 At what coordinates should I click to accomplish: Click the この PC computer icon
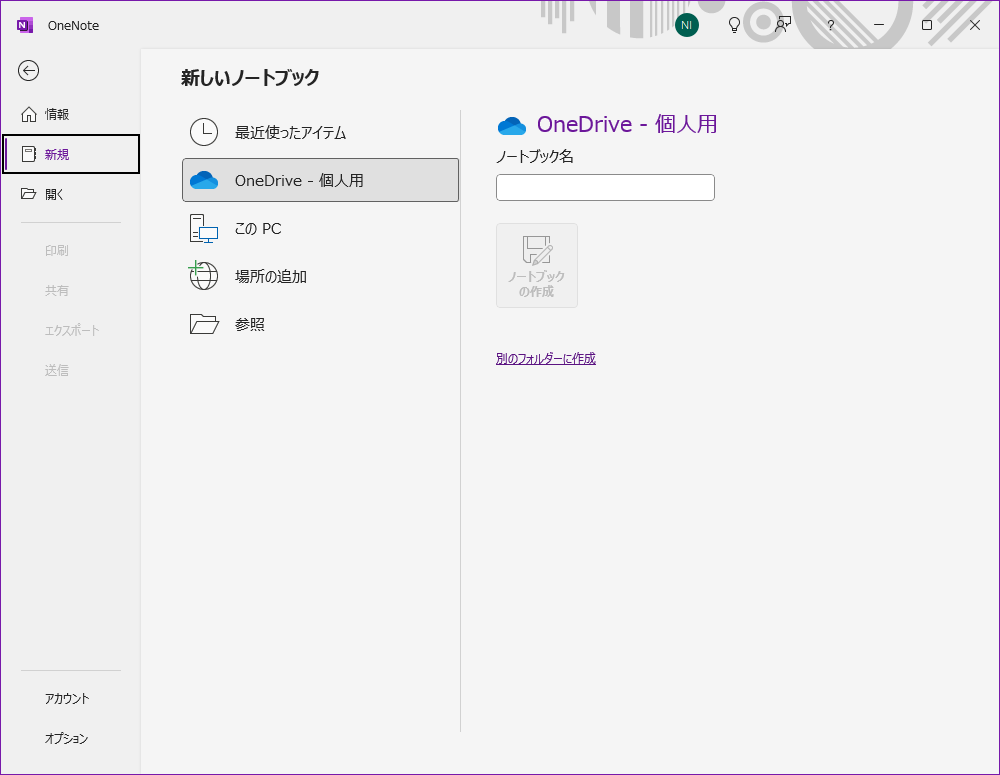204,229
